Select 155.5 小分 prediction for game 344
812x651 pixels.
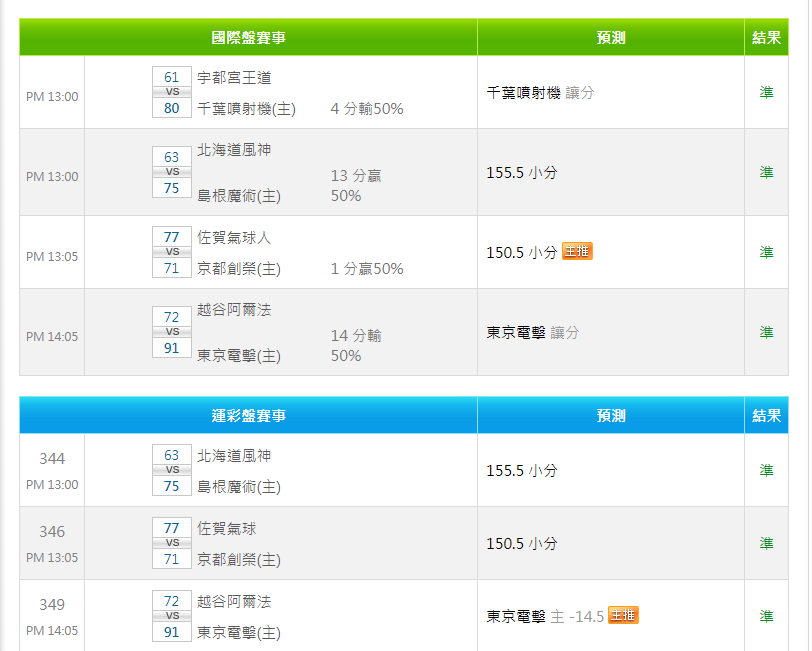point(522,471)
